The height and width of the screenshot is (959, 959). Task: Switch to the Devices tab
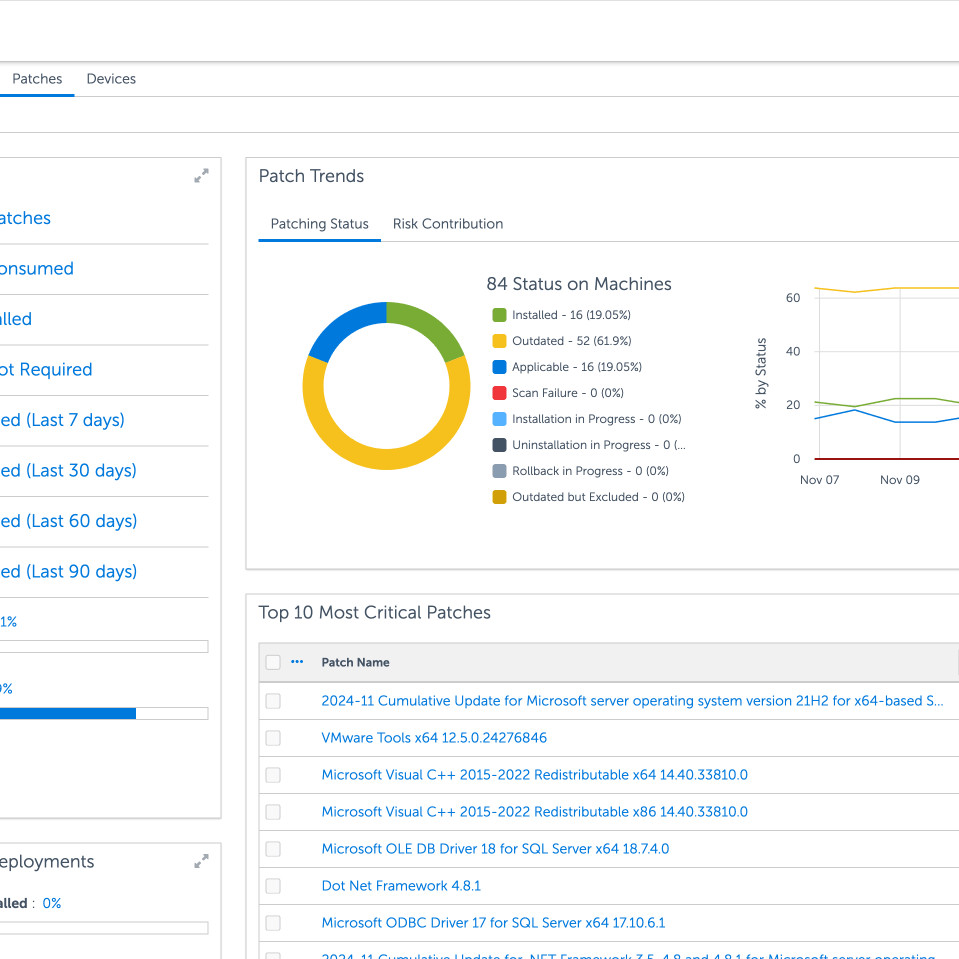coord(111,79)
